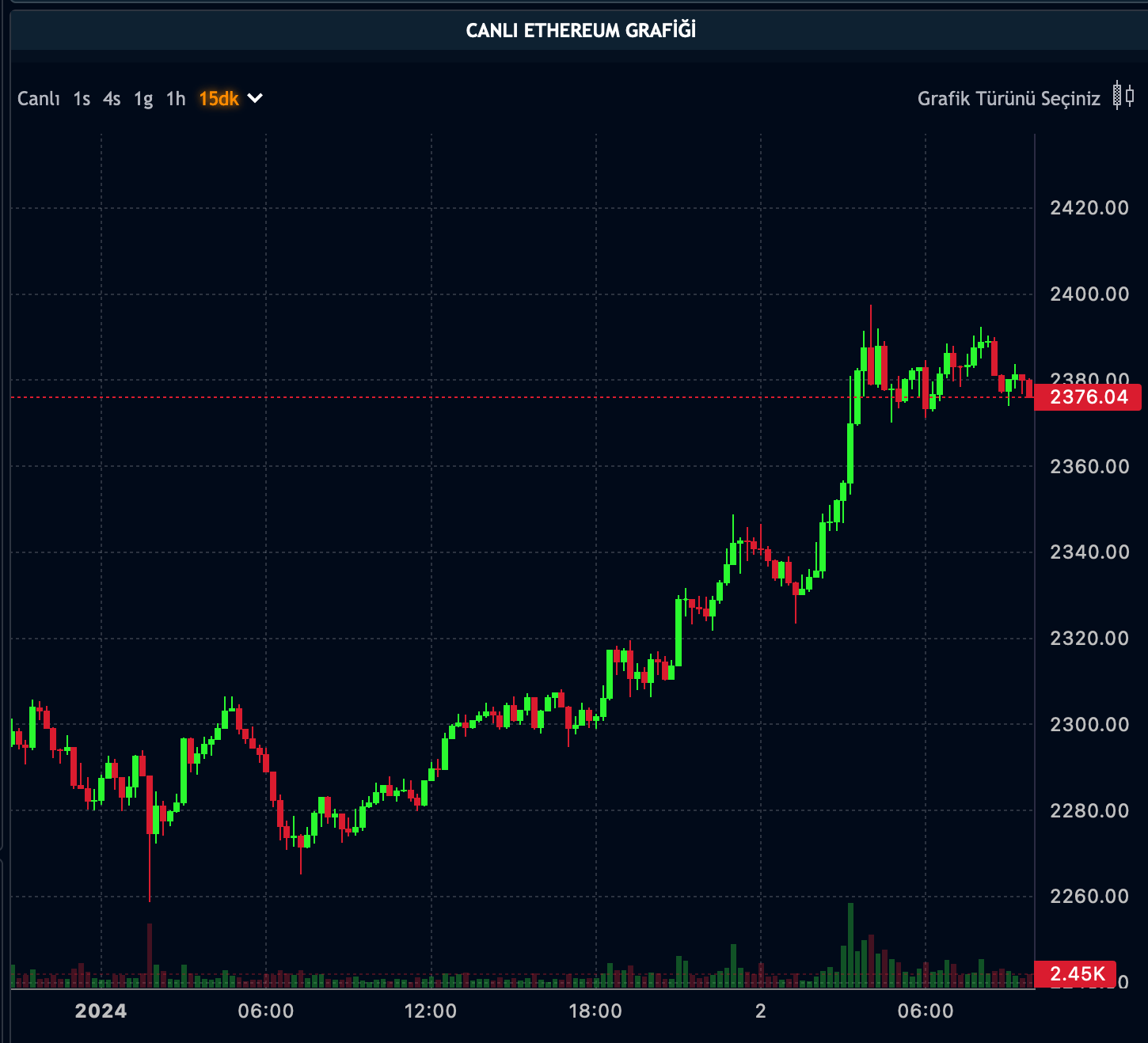Select the Canlı live view tab
This screenshot has width=1148, height=1043.
tap(39, 99)
